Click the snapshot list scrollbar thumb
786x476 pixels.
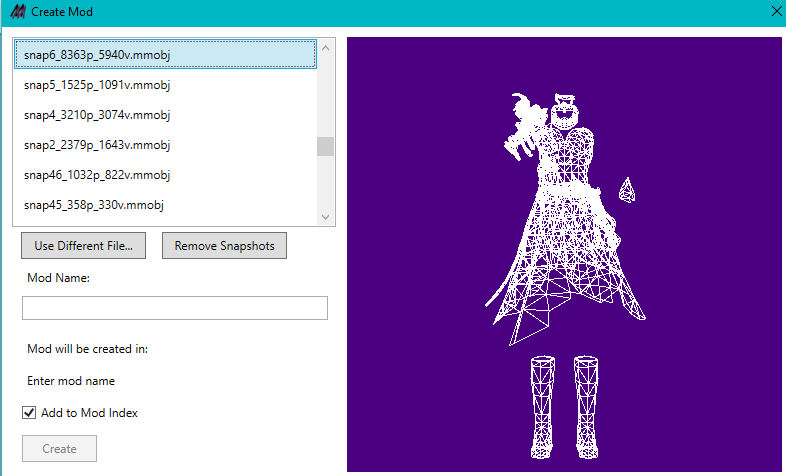325,147
